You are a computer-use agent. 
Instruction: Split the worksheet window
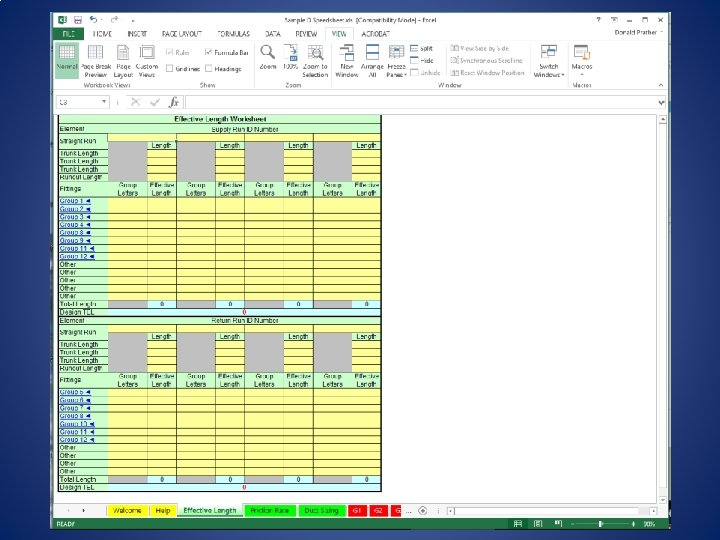pos(422,48)
